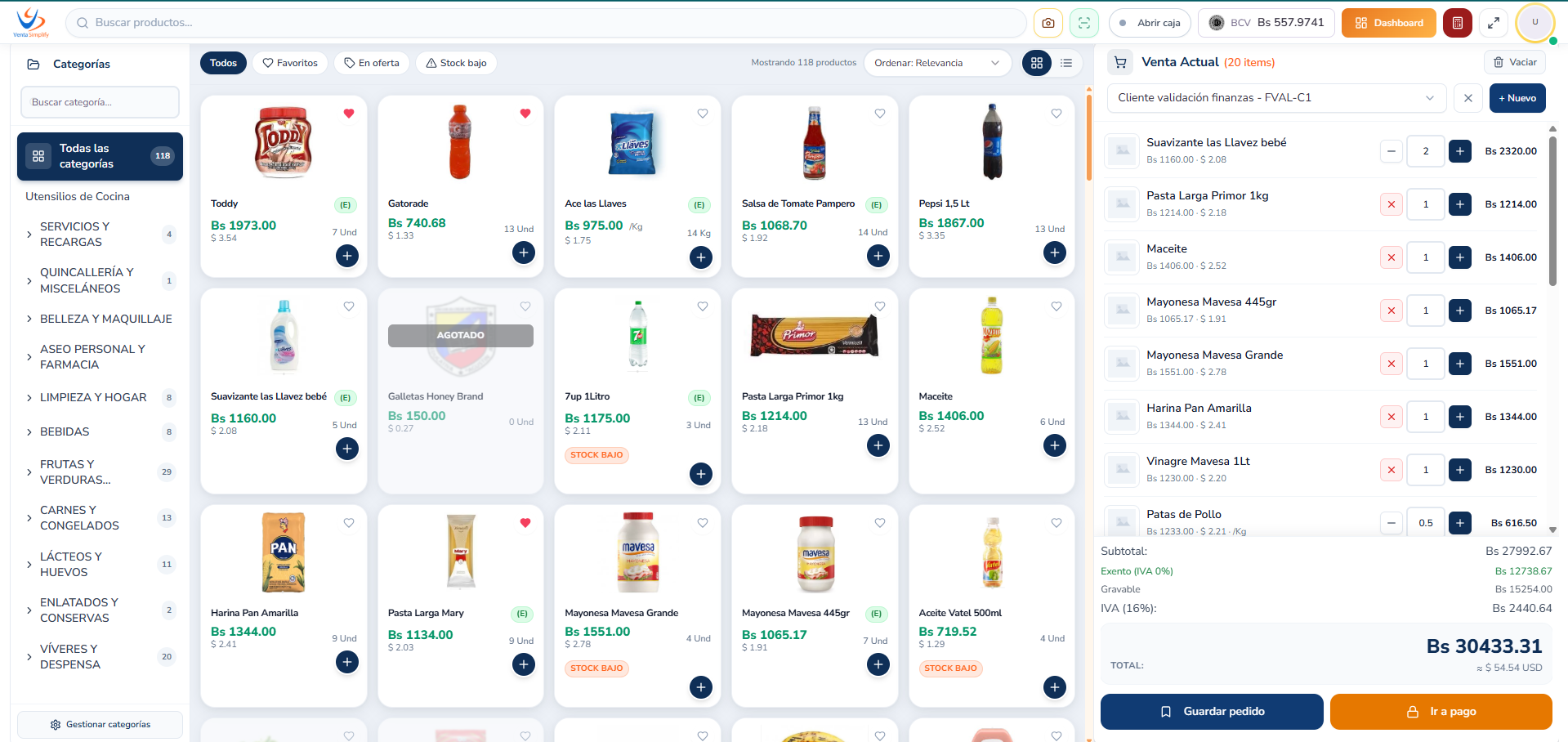This screenshot has width=1568, height=742.
Task: Open the user avatar menu
Action: click(x=1534, y=23)
